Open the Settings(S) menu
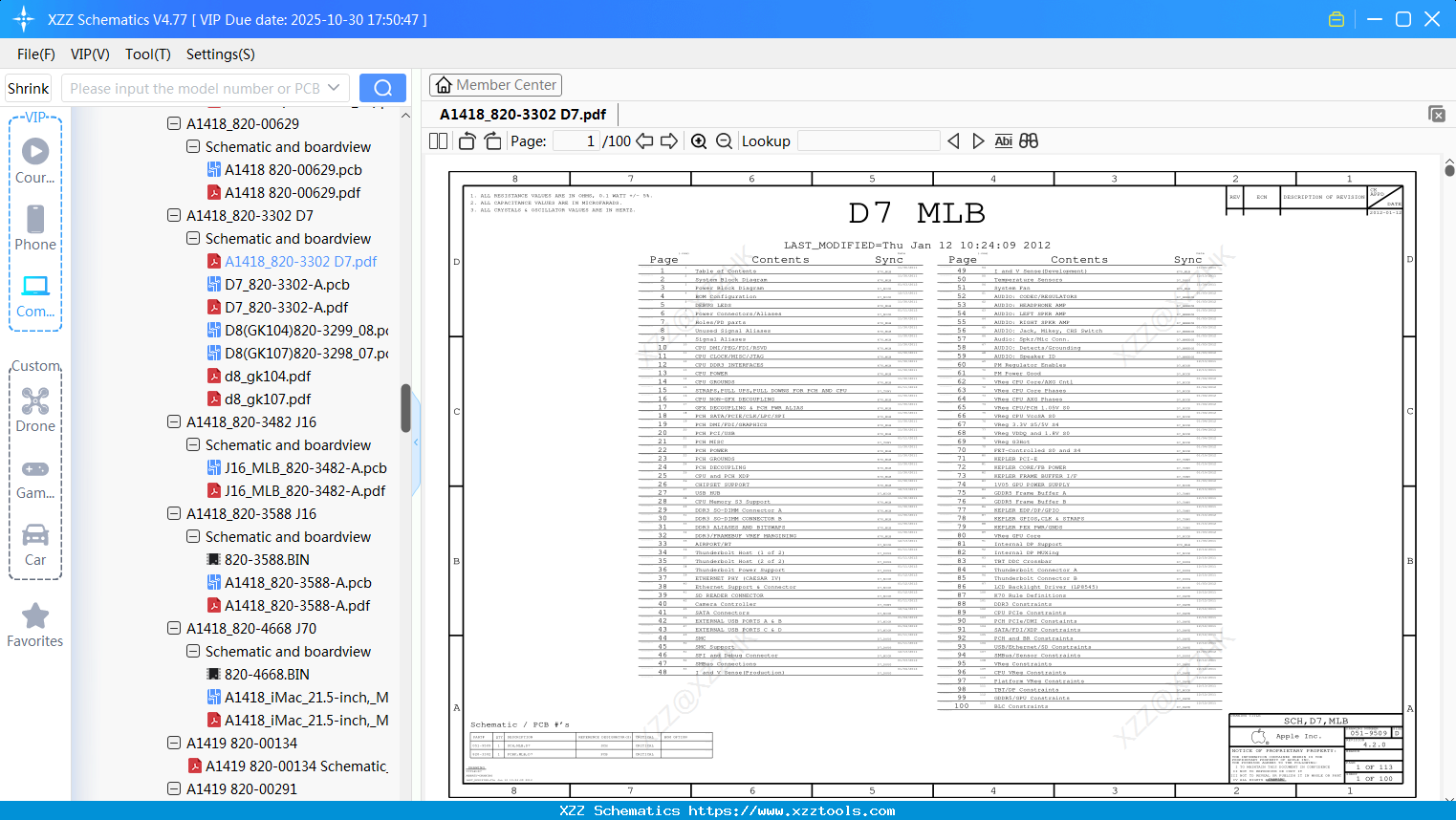1456x820 pixels. coord(221,54)
